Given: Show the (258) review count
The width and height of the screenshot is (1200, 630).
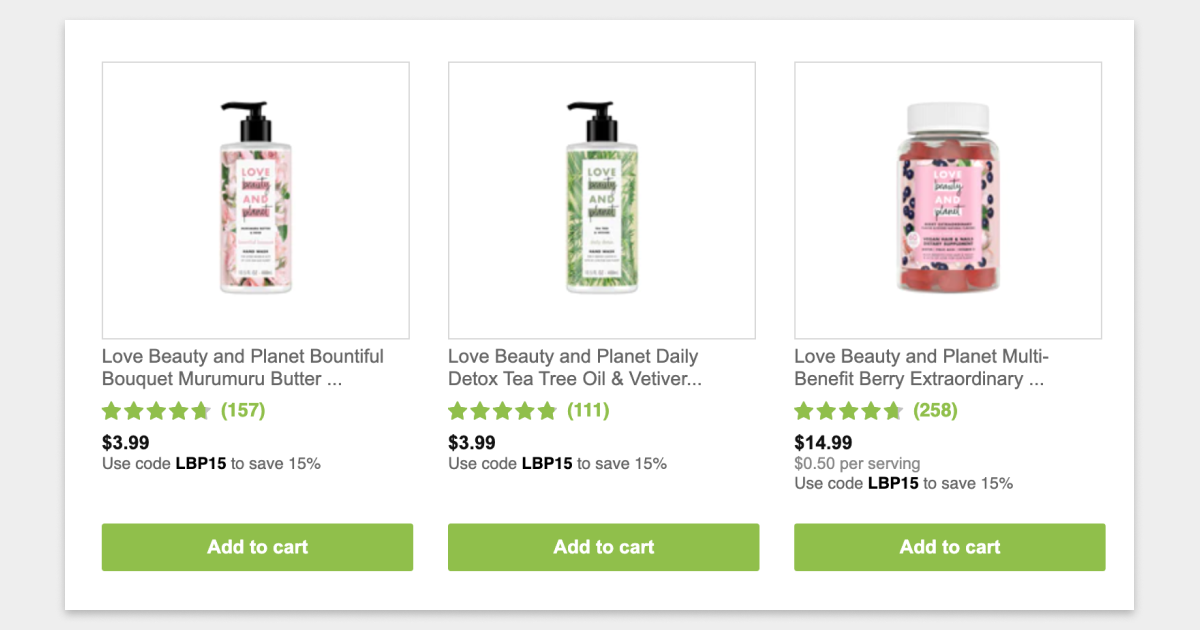Looking at the screenshot, I should click(935, 410).
